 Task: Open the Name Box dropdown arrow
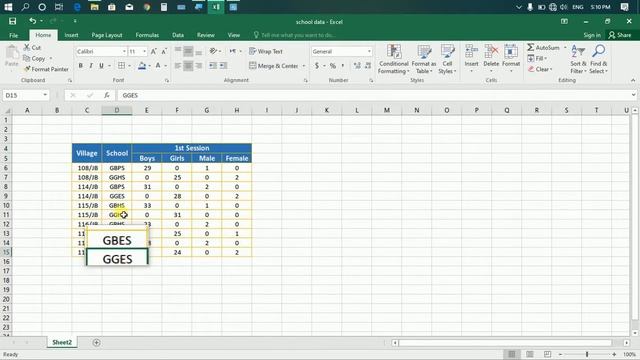coord(45,95)
